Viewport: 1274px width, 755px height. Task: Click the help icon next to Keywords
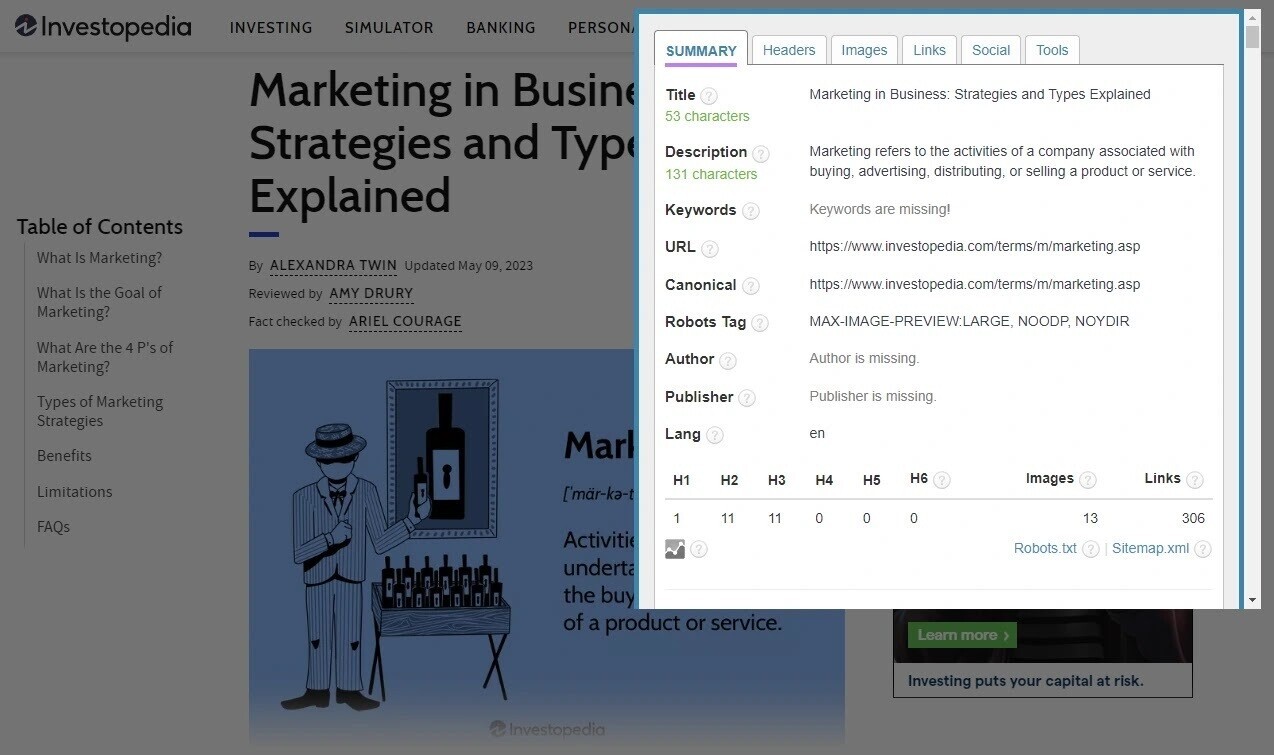click(751, 211)
